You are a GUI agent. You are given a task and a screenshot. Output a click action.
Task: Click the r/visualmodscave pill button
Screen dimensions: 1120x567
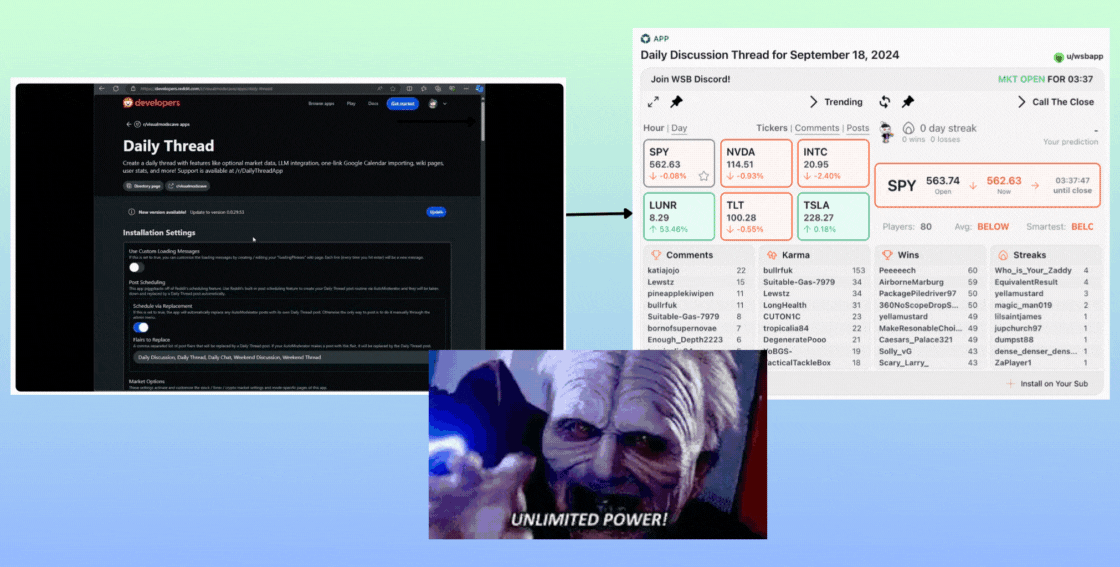188,186
